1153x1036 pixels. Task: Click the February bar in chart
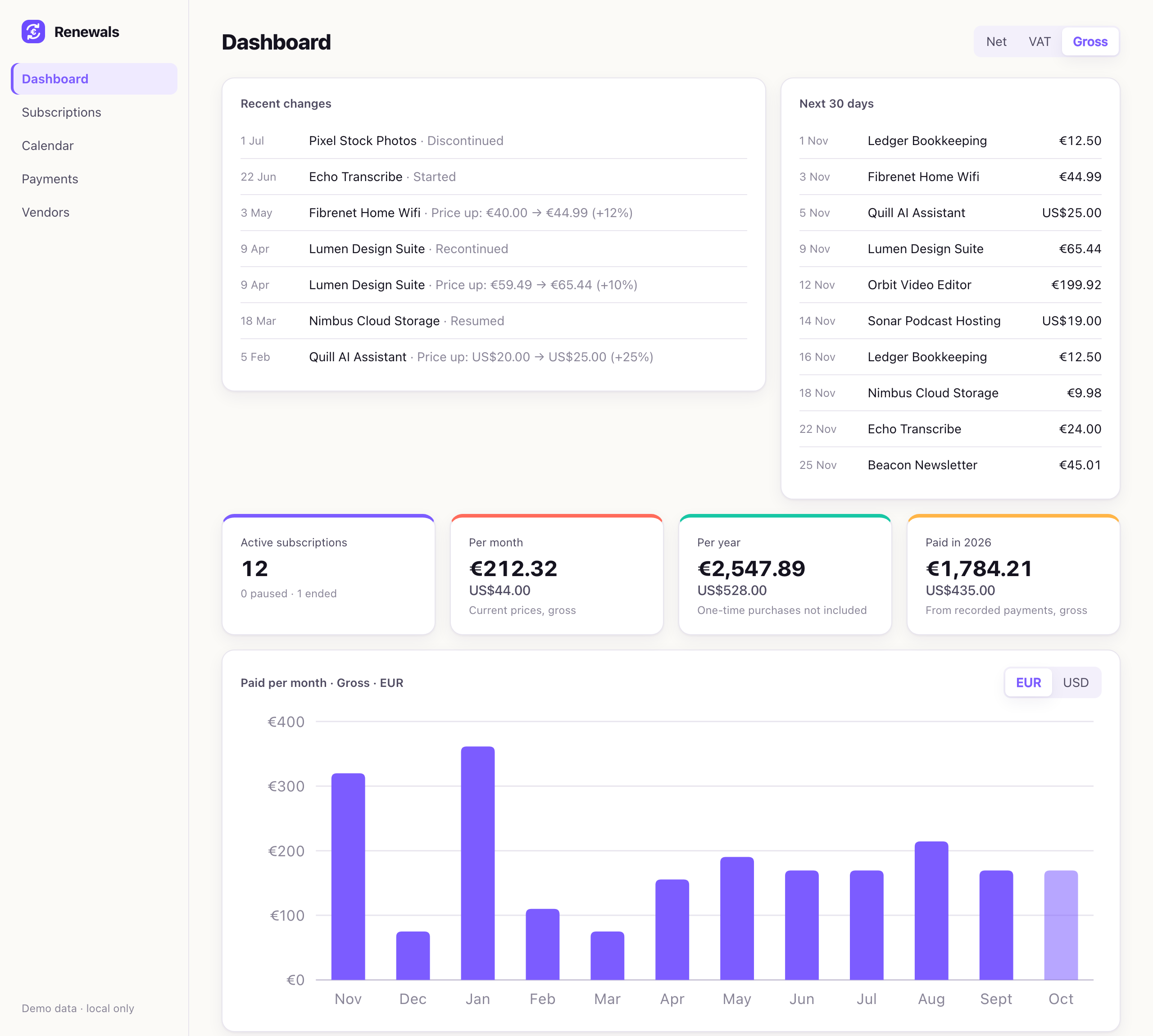(x=542, y=945)
